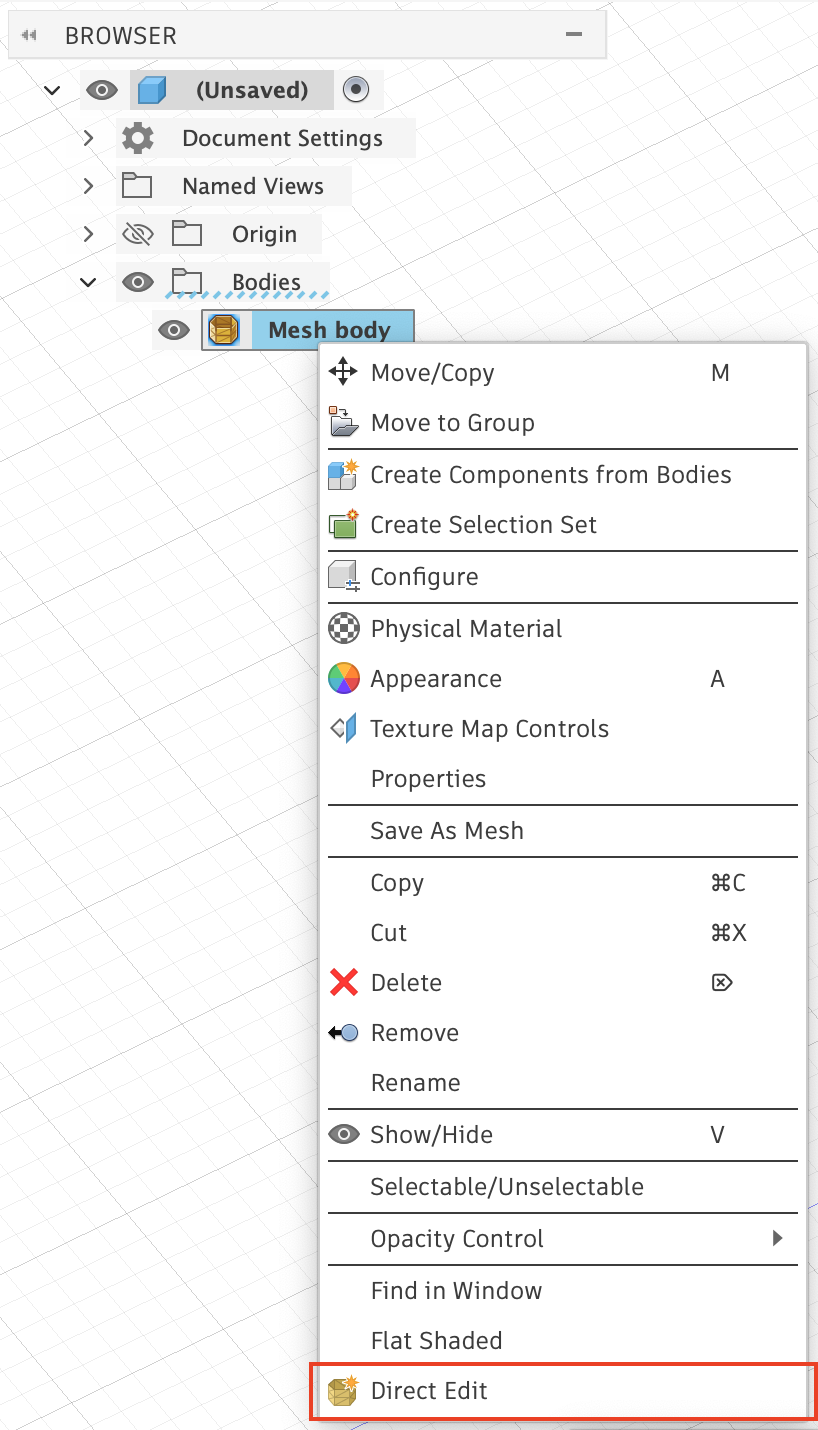
Task: Open Appearance via the color wheel icon
Action: [343, 678]
